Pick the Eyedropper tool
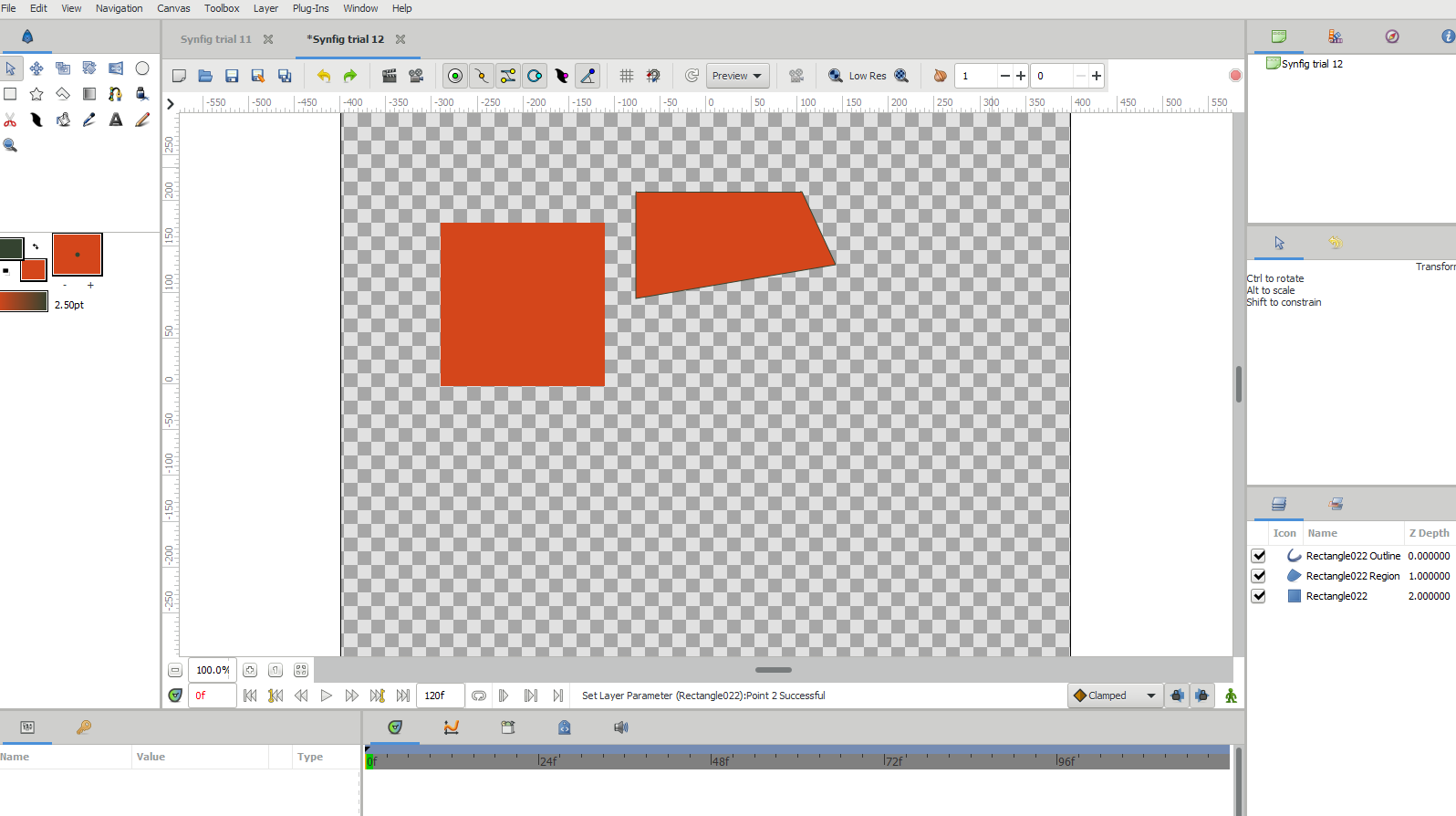 pyautogui.click(x=89, y=120)
